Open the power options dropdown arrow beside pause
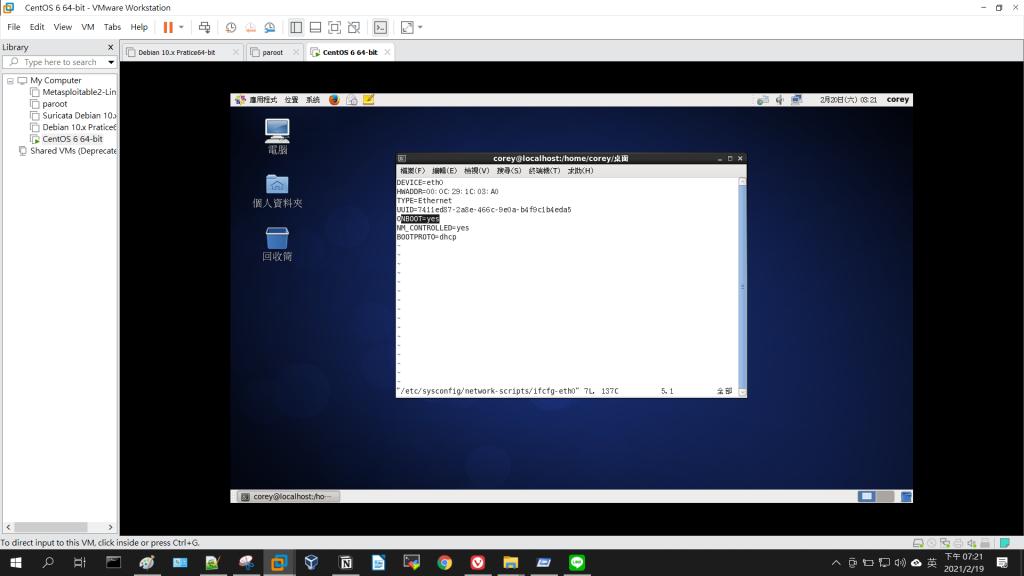1024x576 pixels. 182,27
